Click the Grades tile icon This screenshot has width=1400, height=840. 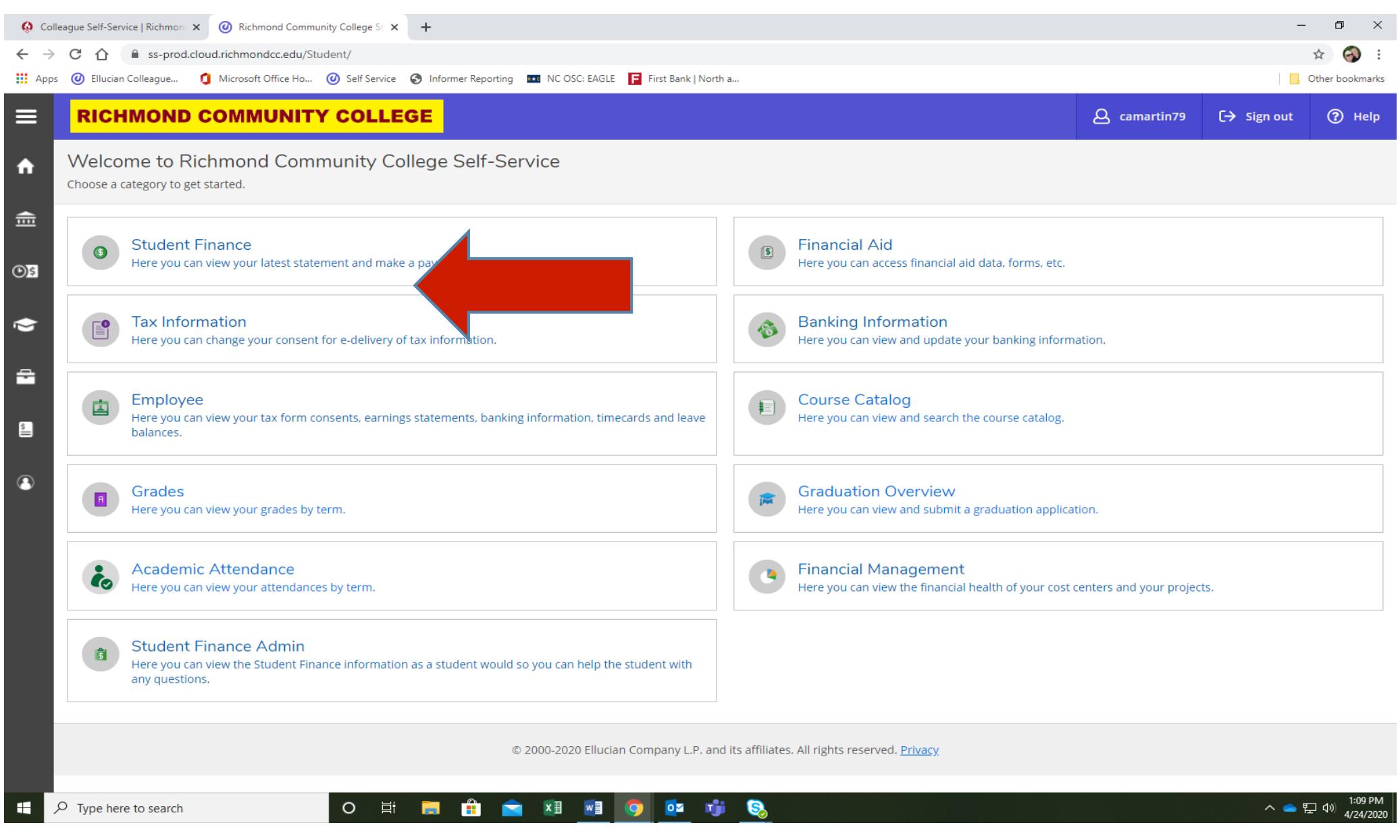coord(100,499)
